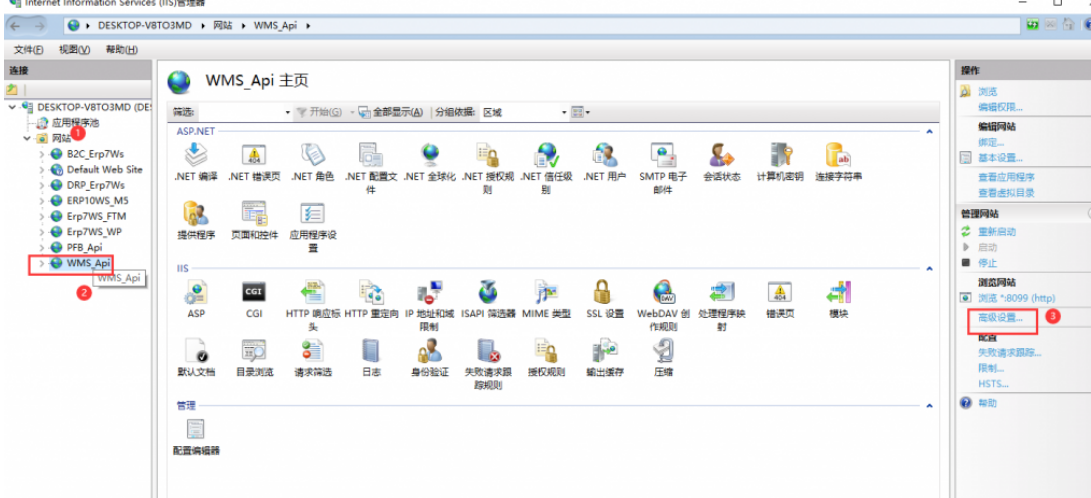Expand the Default Web Site node
Image resolution: width=1091 pixels, height=498 pixels.
click(42, 169)
